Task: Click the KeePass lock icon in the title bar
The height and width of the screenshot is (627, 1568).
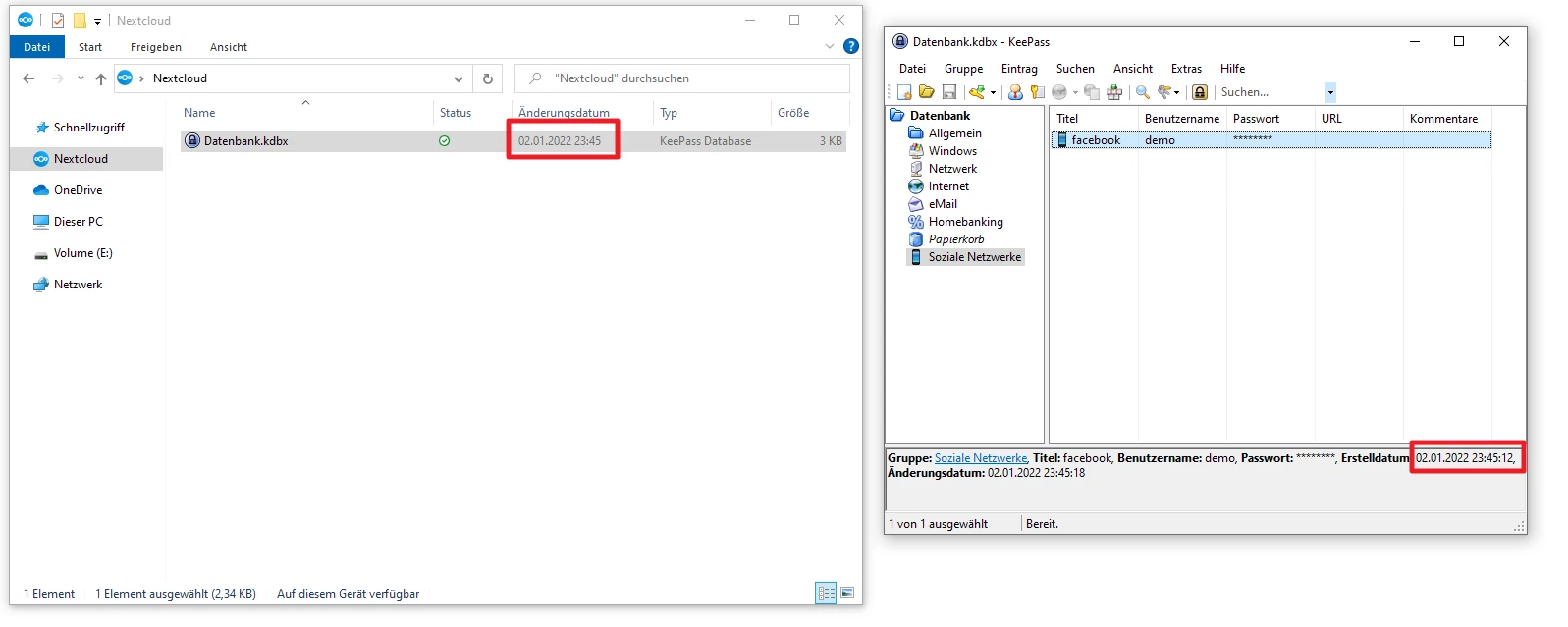Action: point(900,41)
